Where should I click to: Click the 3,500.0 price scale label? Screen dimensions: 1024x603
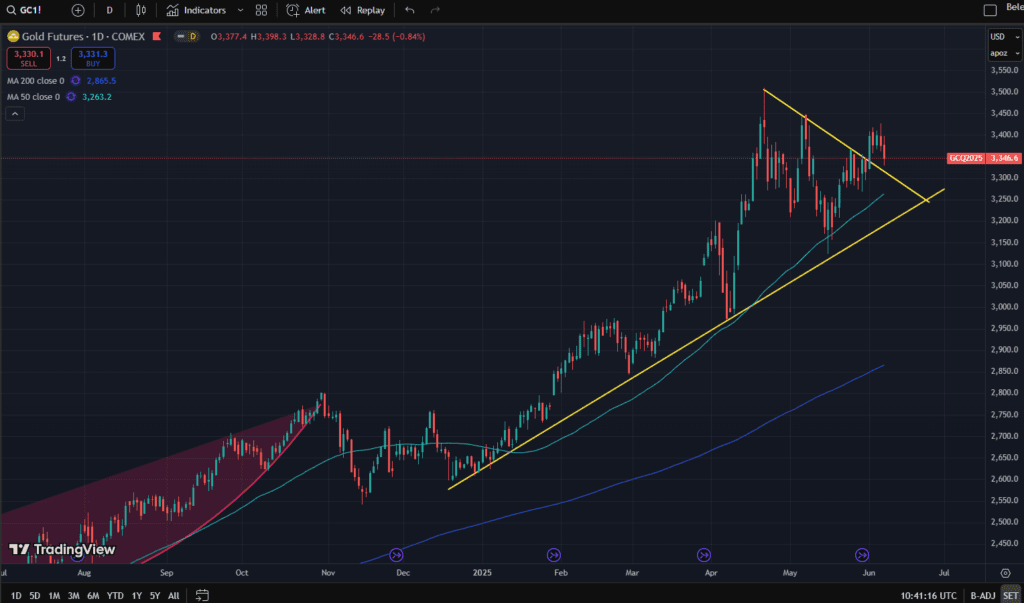pos(1004,91)
